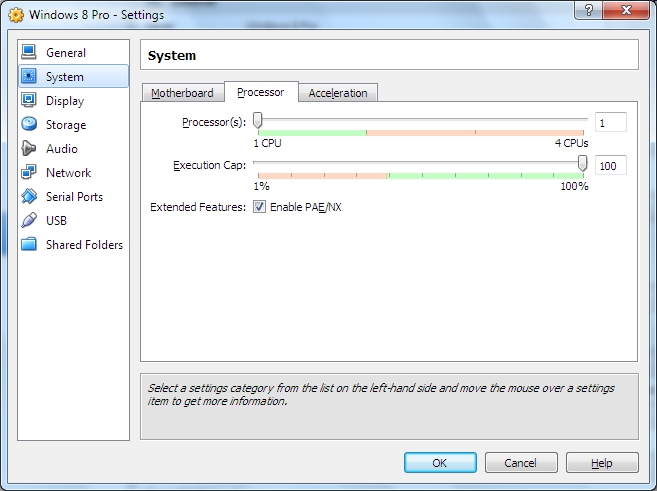Screen dimensions: 657x491
Task: Open the USB plug icon
Action: (29, 220)
